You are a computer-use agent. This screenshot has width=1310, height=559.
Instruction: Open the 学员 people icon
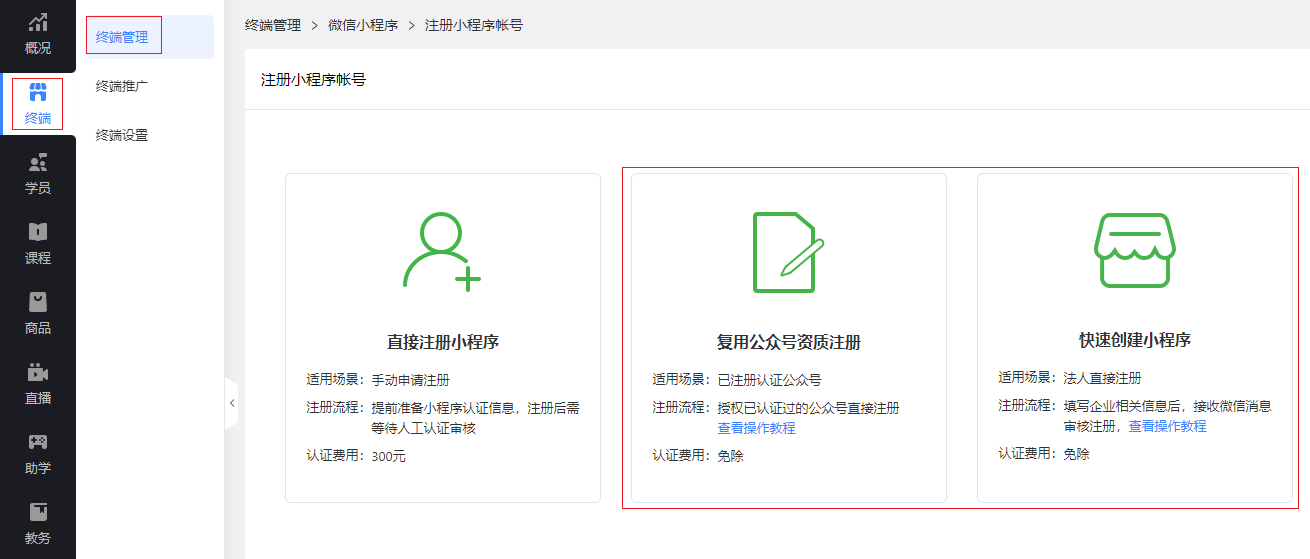[38, 163]
